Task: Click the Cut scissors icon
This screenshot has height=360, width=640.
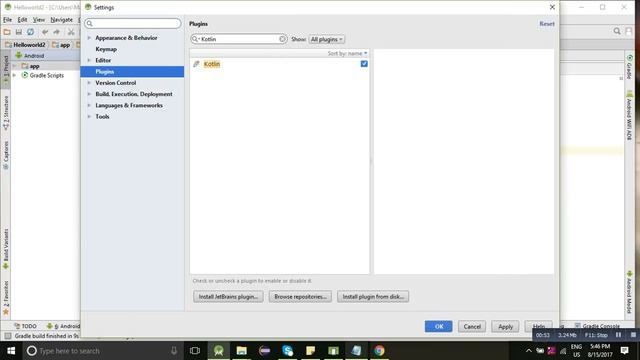Action: tap(71, 32)
